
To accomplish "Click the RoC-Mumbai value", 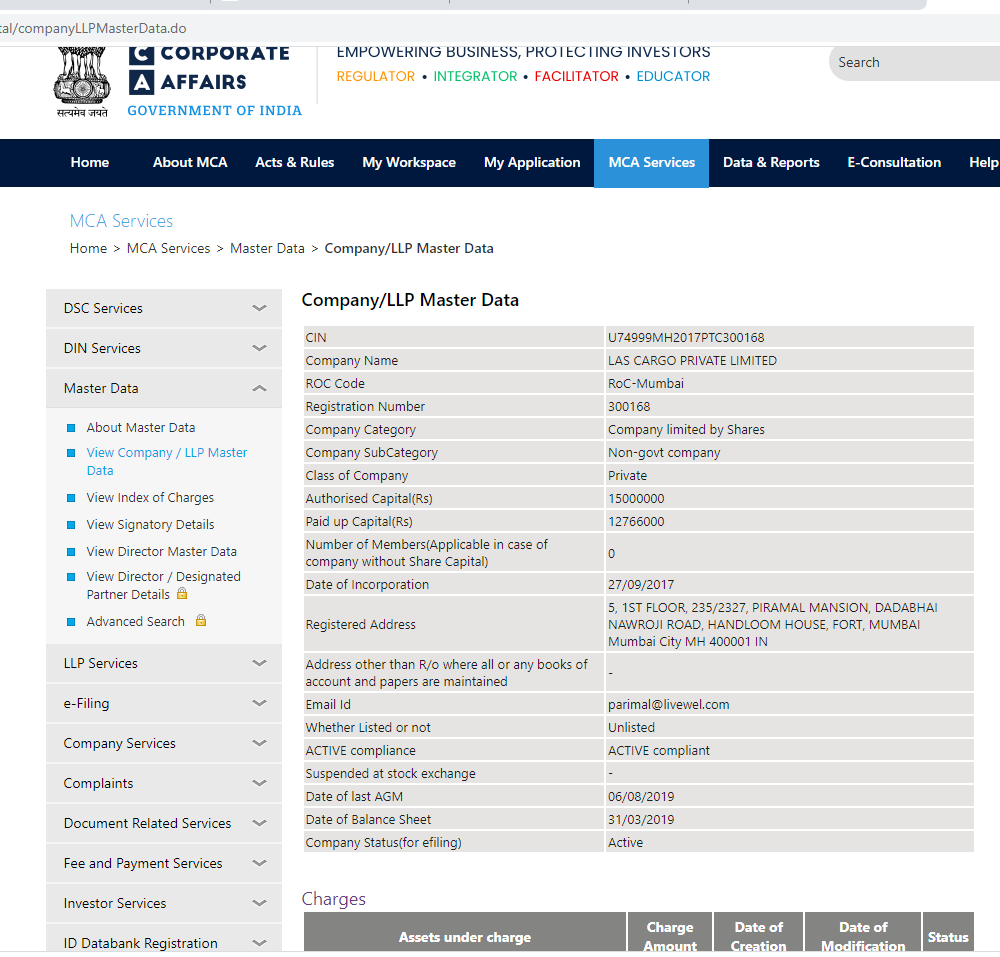I will 645,384.
